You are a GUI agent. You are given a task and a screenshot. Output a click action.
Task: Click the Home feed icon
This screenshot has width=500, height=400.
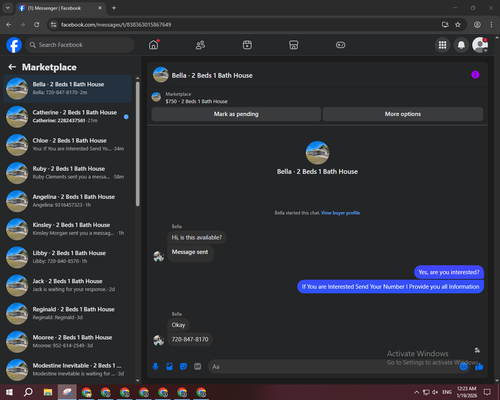point(153,45)
